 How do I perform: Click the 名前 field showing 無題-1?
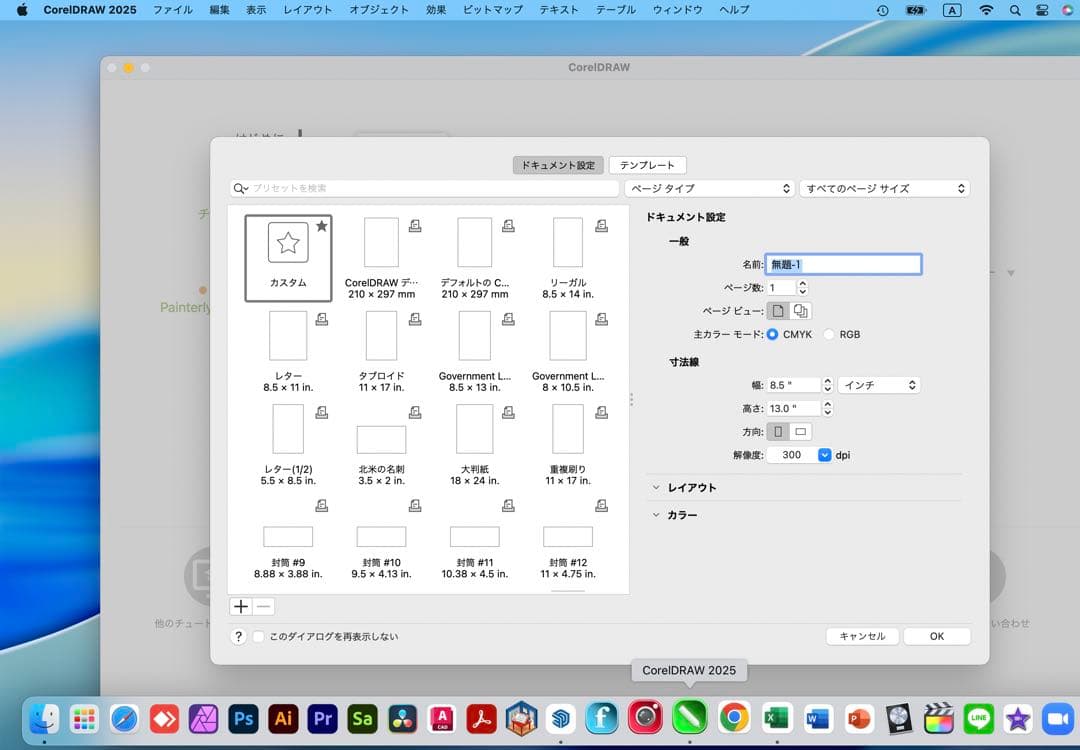843,264
